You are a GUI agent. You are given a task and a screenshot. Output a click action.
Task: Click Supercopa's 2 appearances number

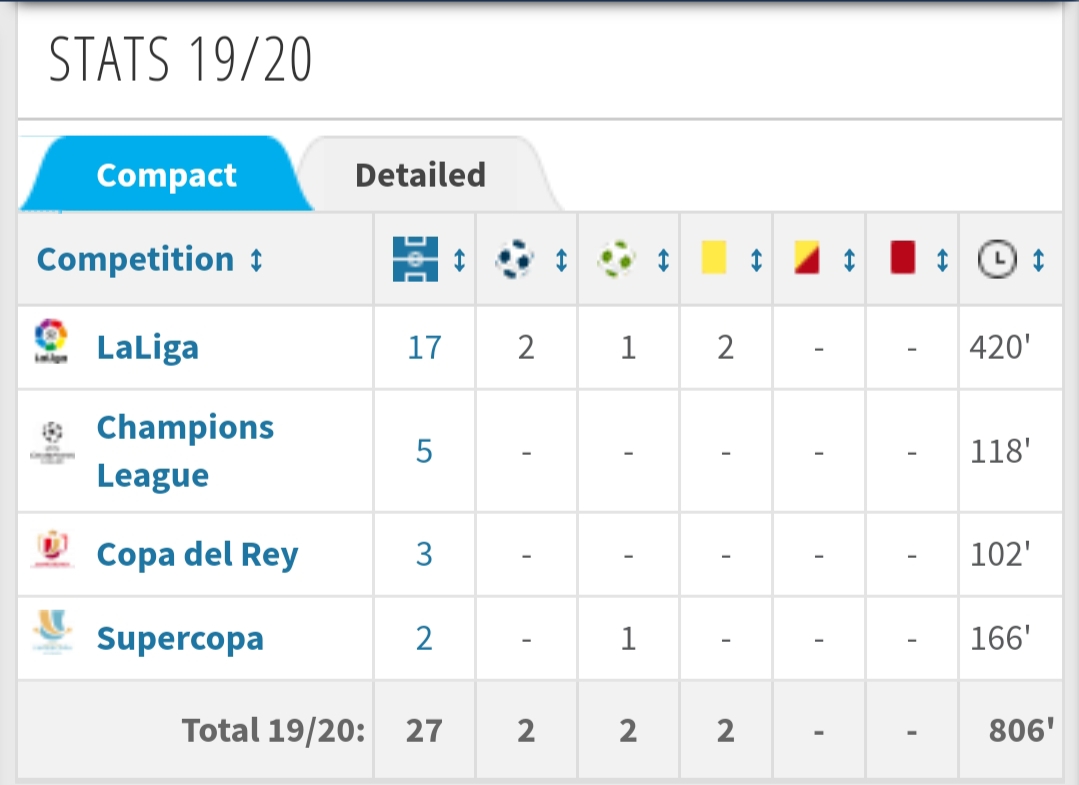pyautogui.click(x=424, y=638)
